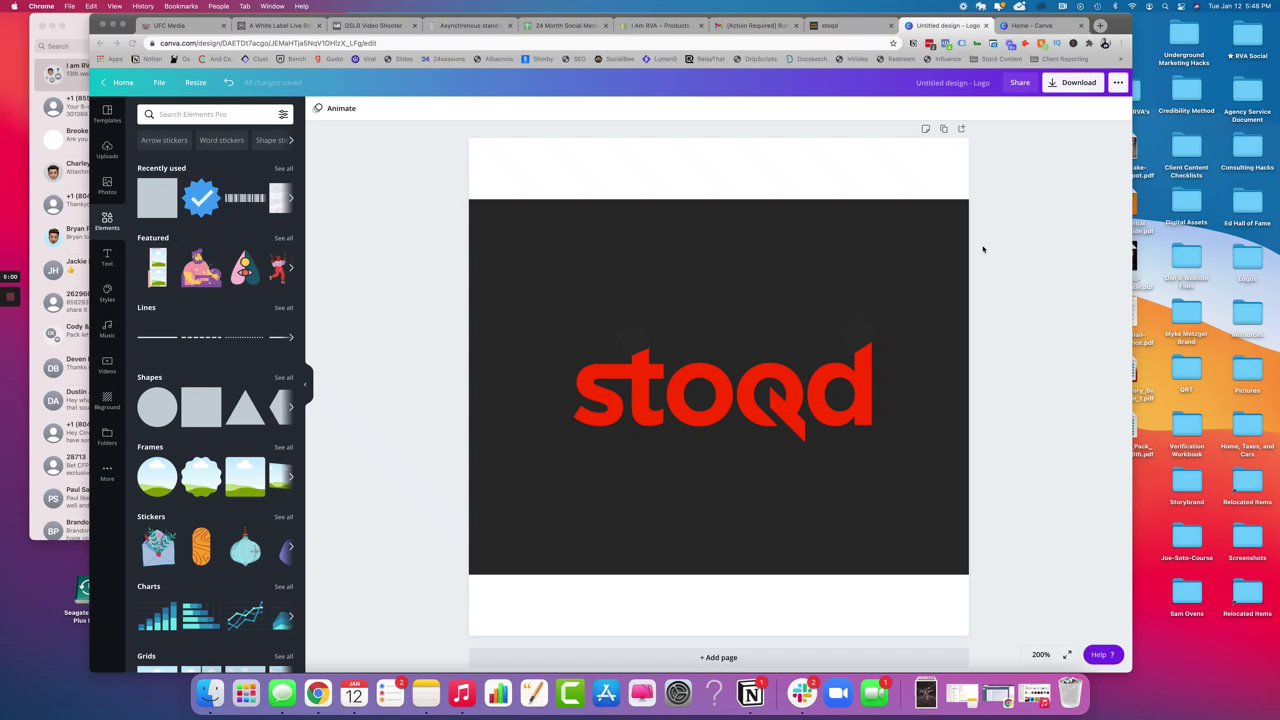Select the circle shape
This screenshot has width=1280, height=720.
point(157,407)
